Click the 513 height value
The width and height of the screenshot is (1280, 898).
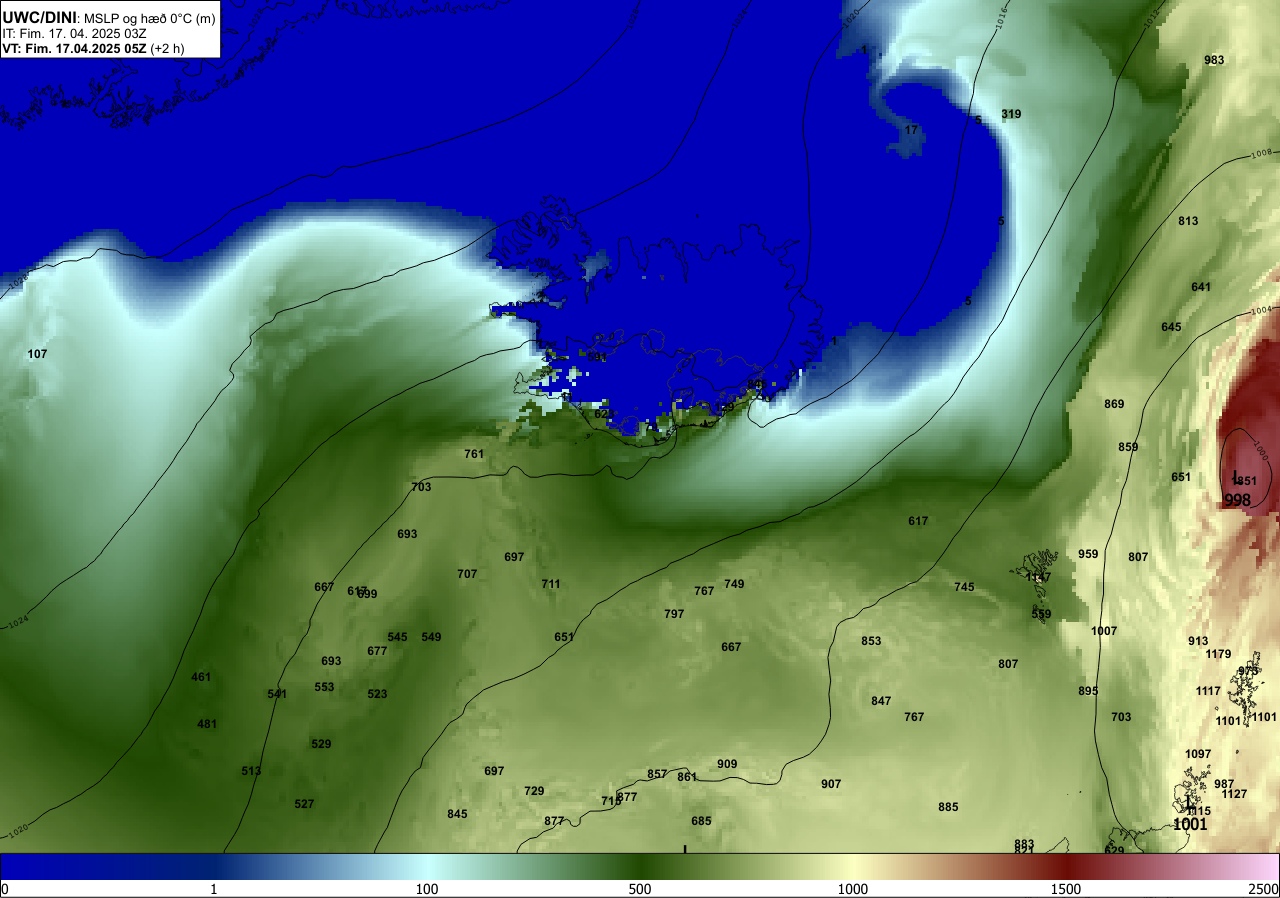251,771
